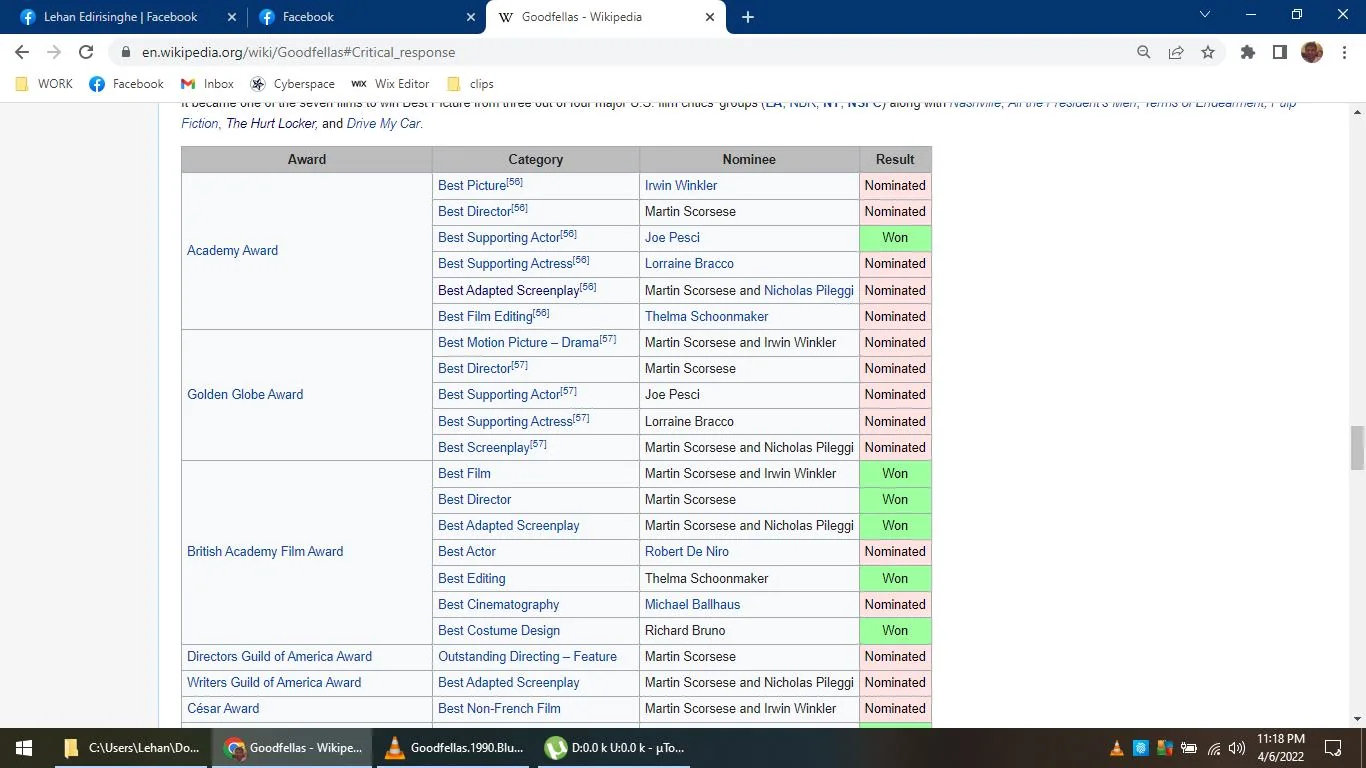1366x768 pixels.
Task: Switch to VLC Goodfellas.1990 taskbar window
Action: coord(456,748)
